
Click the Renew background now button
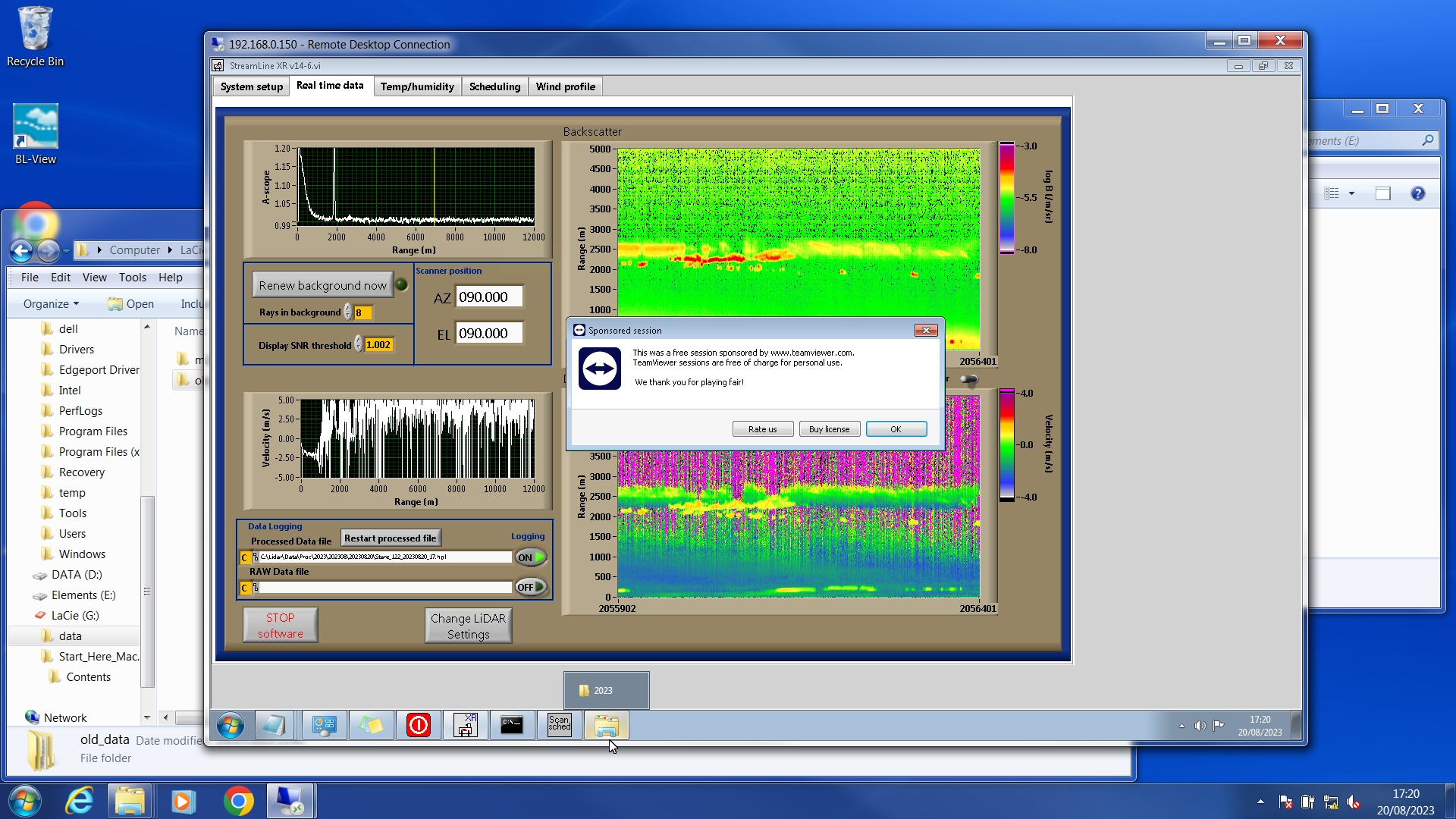point(322,285)
